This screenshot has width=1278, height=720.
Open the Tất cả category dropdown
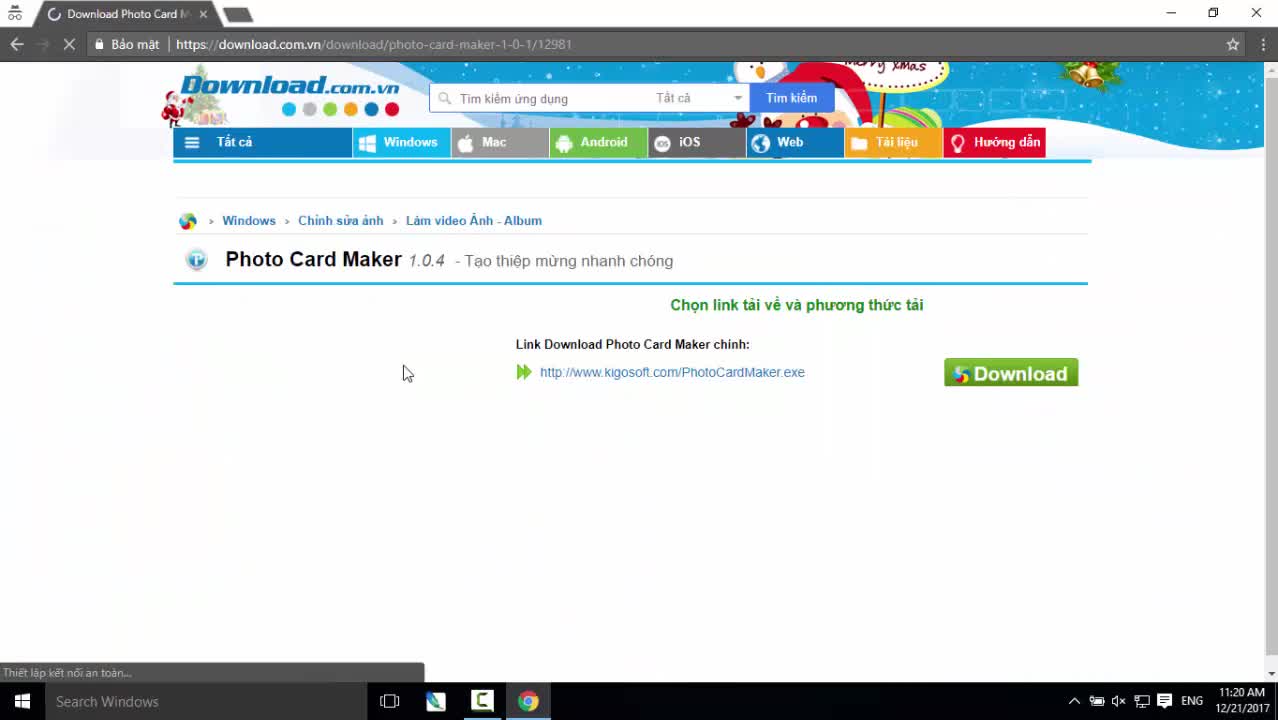click(699, 98)
